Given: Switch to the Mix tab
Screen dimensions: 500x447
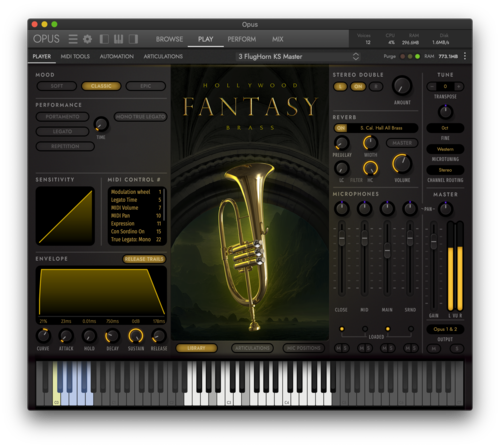Looking at the screenshot, I should (277, 39).
